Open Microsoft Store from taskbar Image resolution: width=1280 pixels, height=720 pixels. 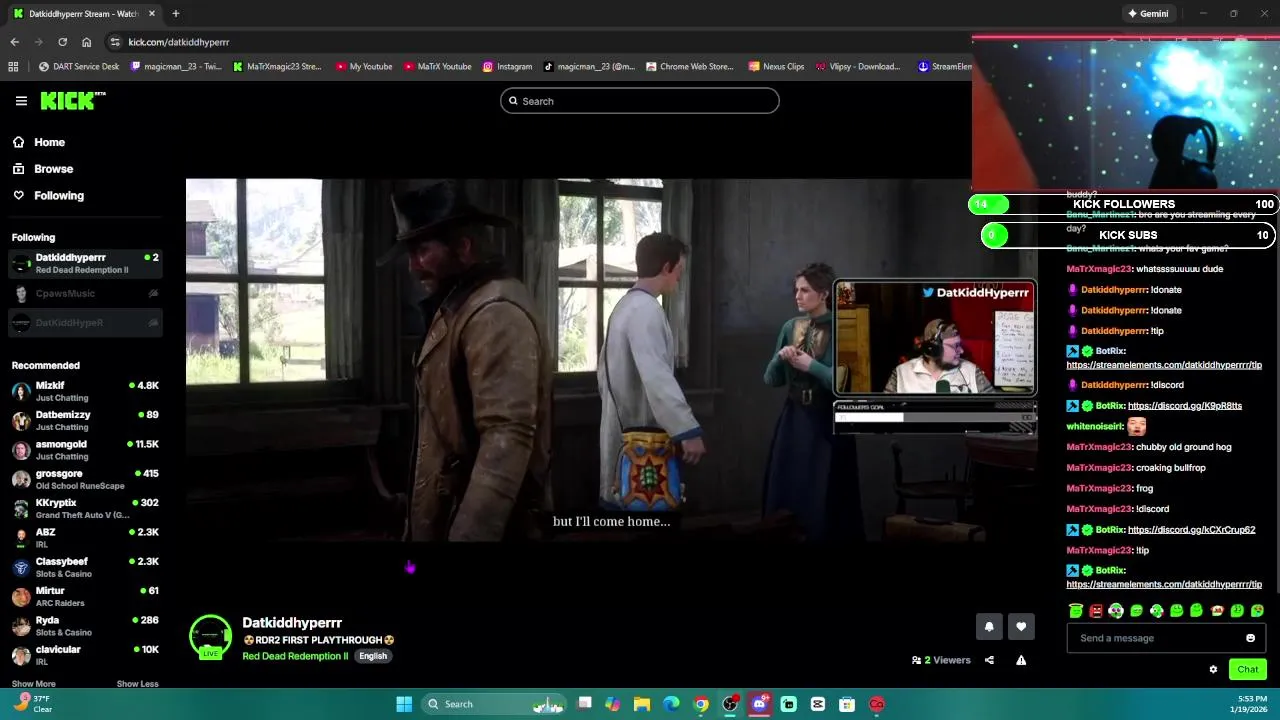pos(847,704)
